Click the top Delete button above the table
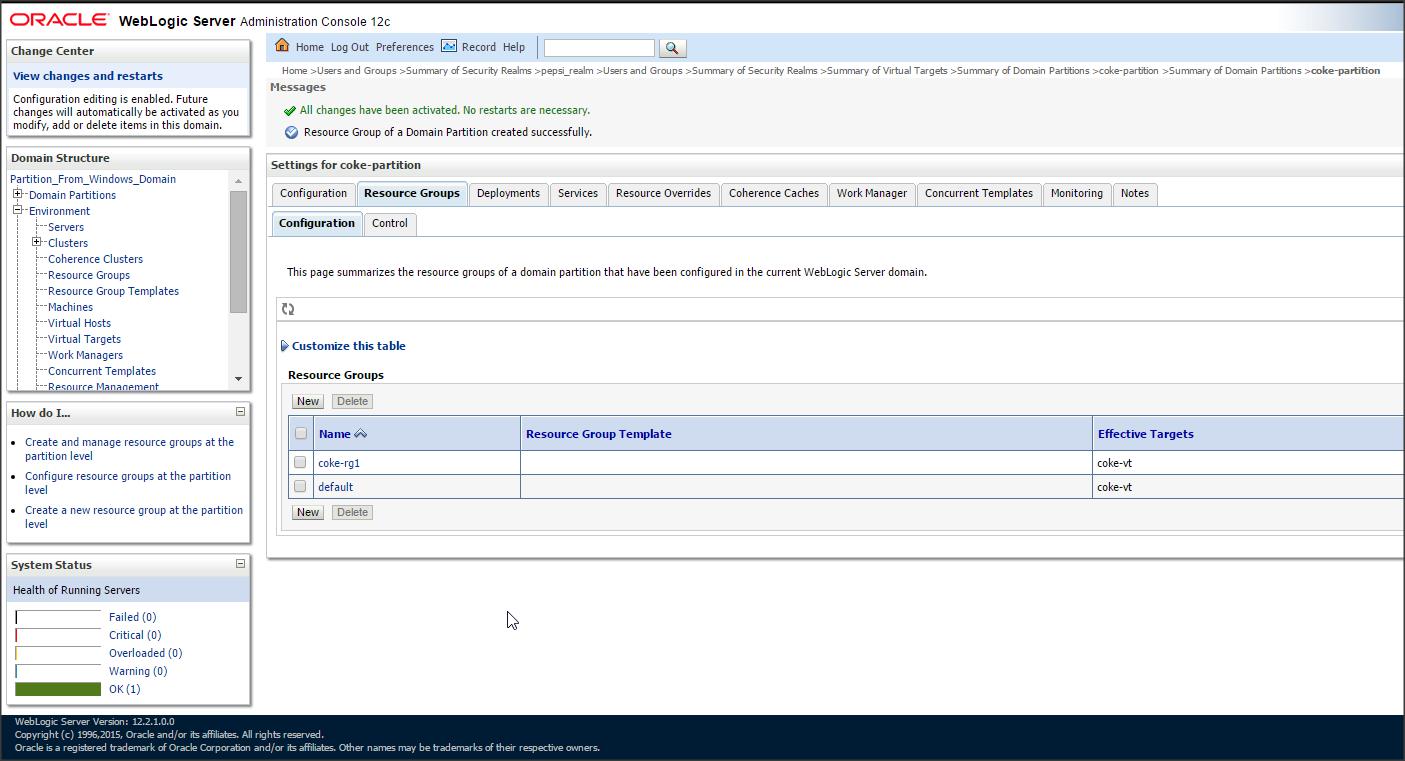The height and width of the screenshot is (761, 1405). pyautogui.click(x=352, y=401)
